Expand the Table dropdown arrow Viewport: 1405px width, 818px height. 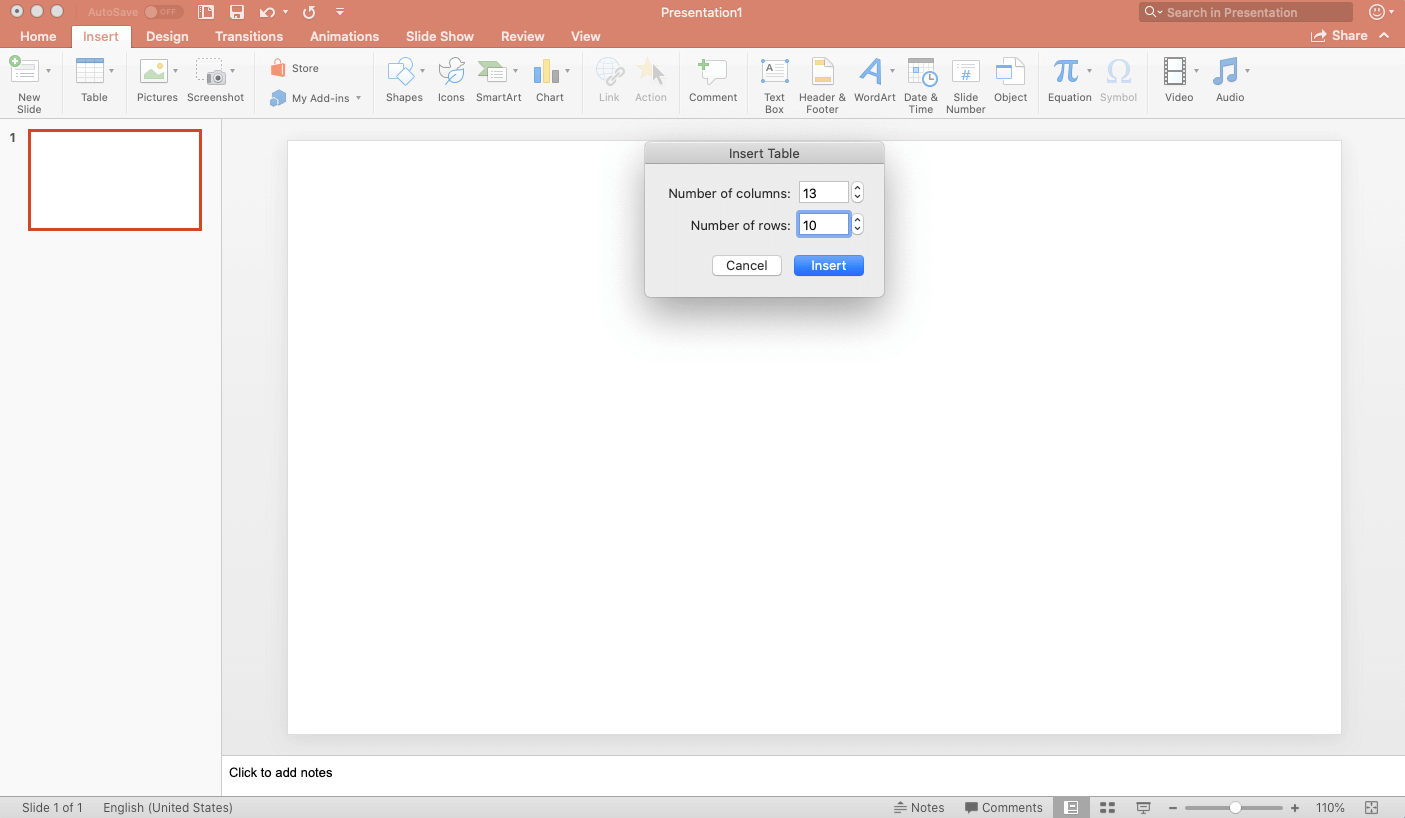point(111,71)
